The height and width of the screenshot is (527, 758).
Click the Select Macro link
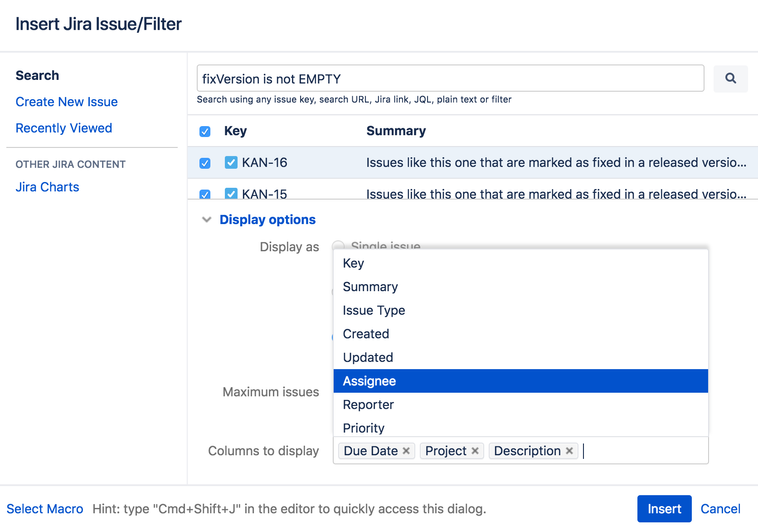pos(44,509)
